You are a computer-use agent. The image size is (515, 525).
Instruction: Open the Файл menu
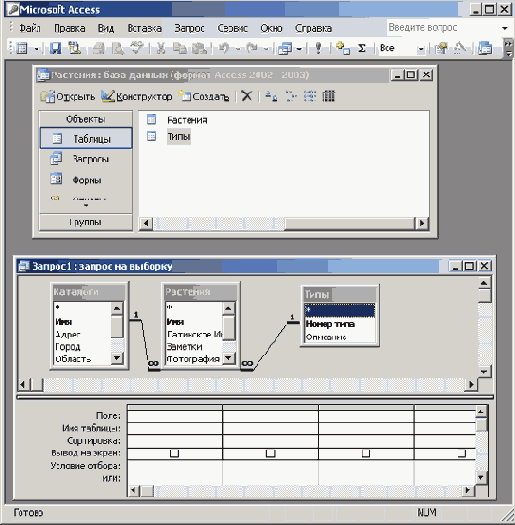30,28
